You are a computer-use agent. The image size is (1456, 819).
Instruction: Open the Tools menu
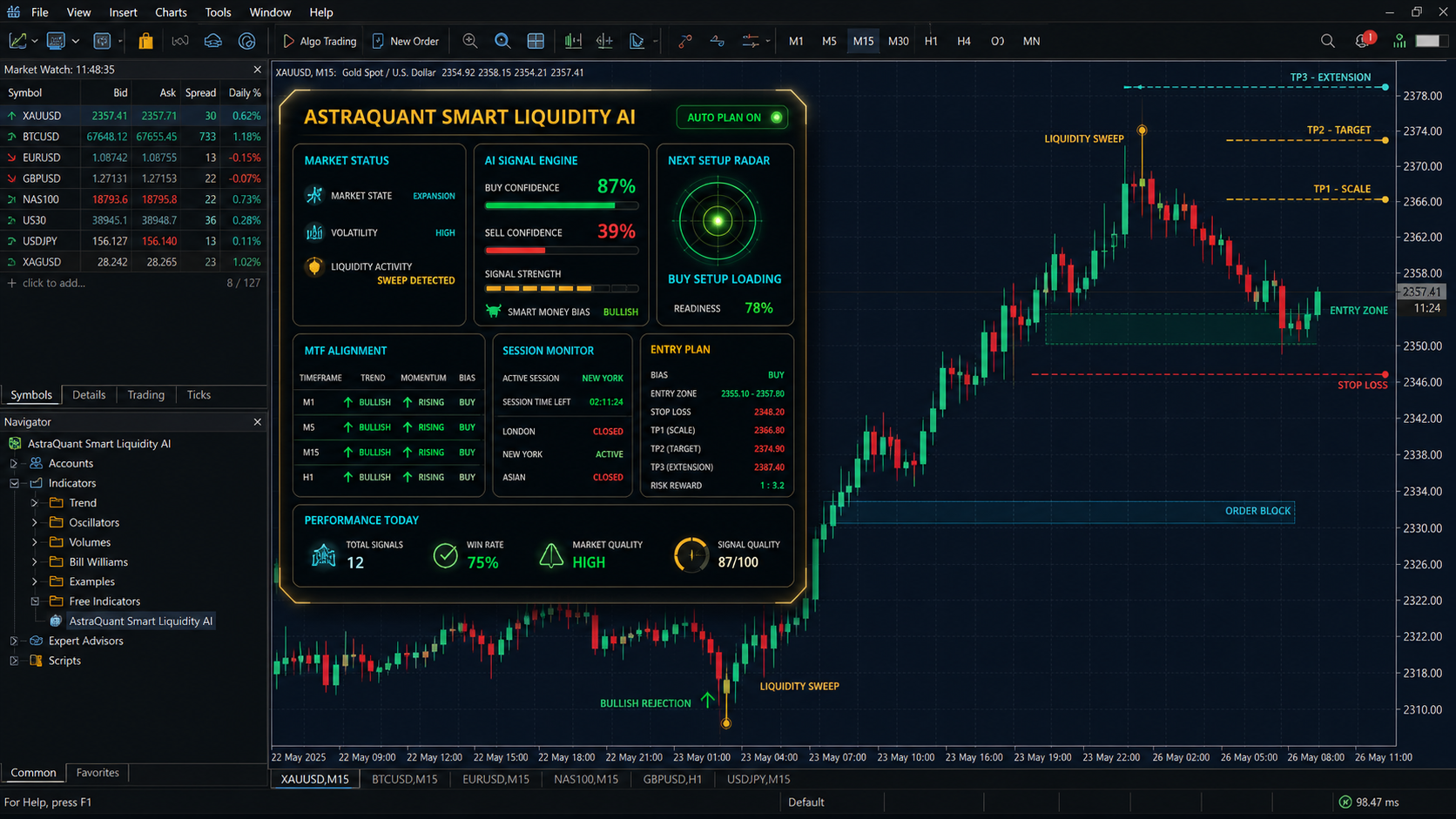point(218,12)
